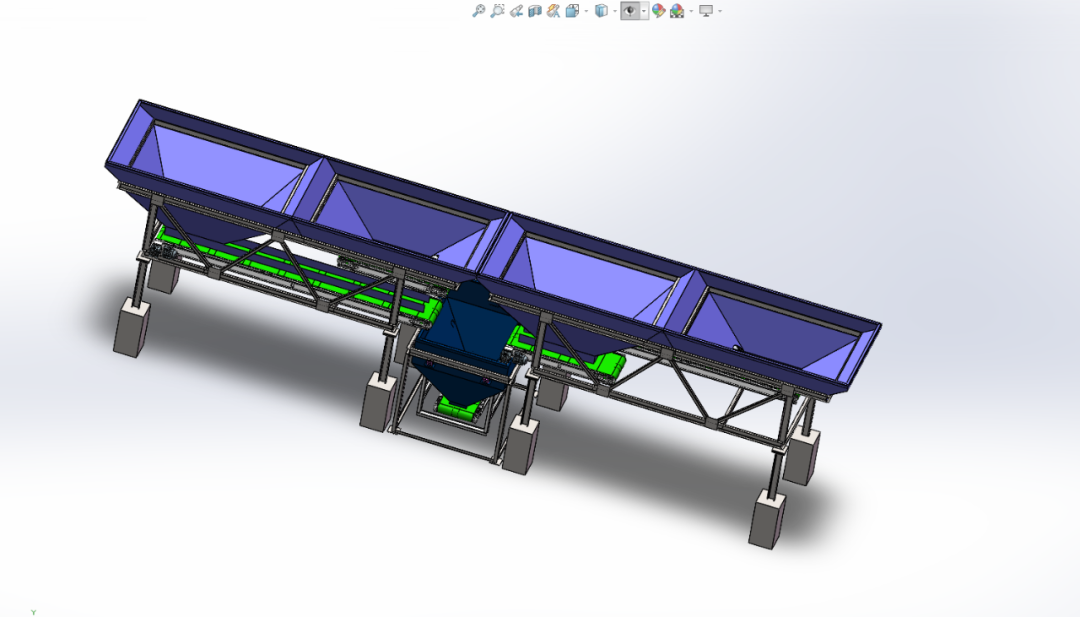The height and width of the screenshot is (617, 1080).
Task: Open the Display Style dropdown arrow
Action: pos(614,11)
